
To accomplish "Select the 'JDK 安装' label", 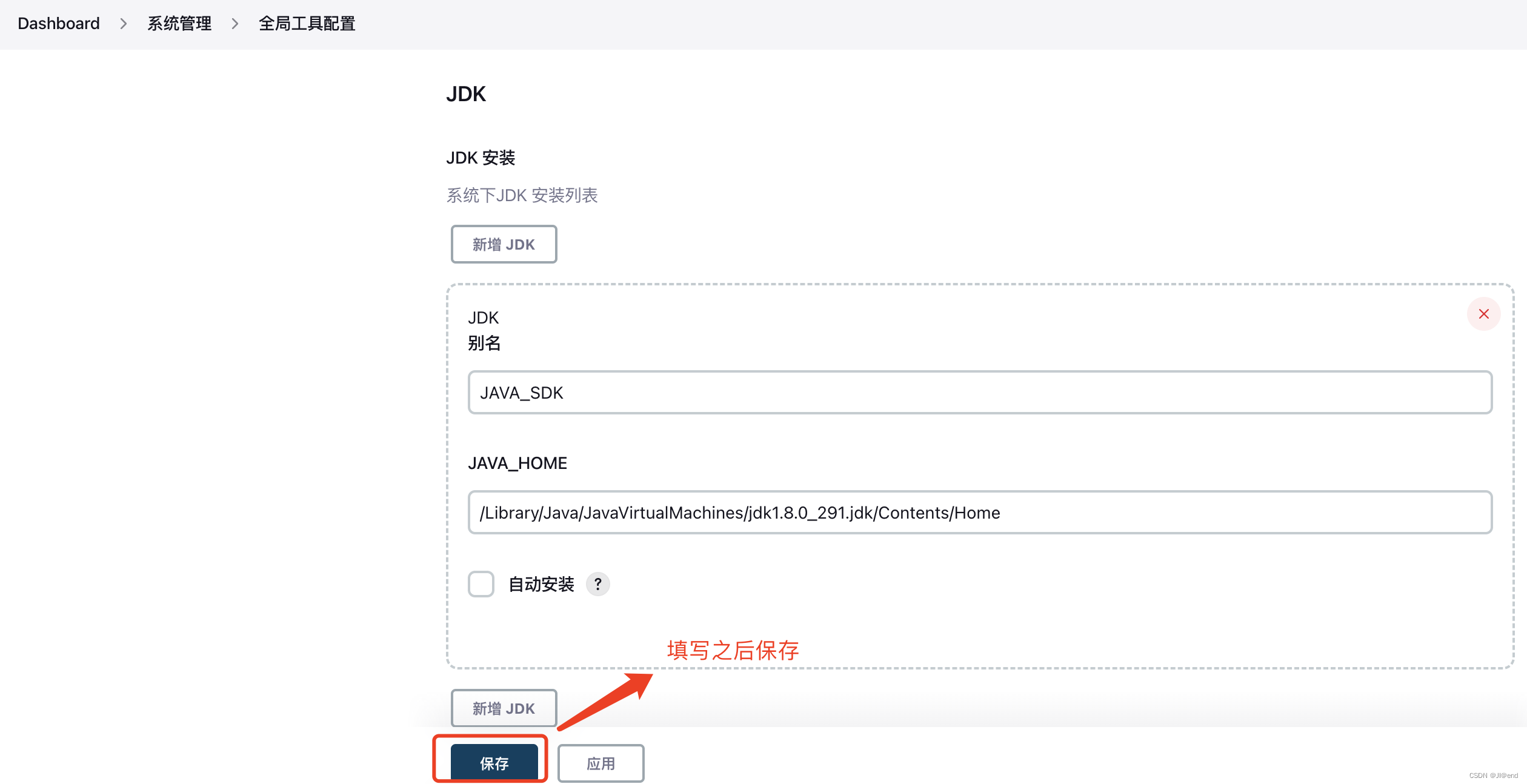I will pos(481,158).
